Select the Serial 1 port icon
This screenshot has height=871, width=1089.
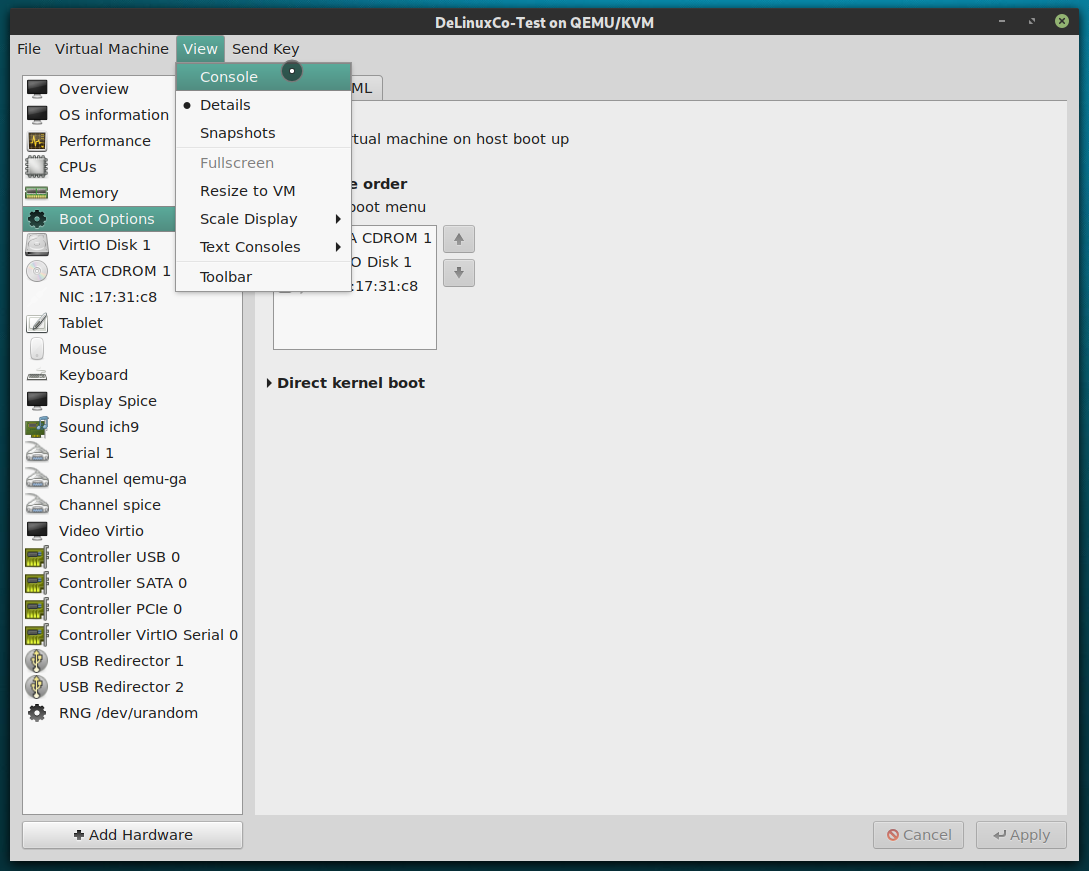(x=37, y=453)
